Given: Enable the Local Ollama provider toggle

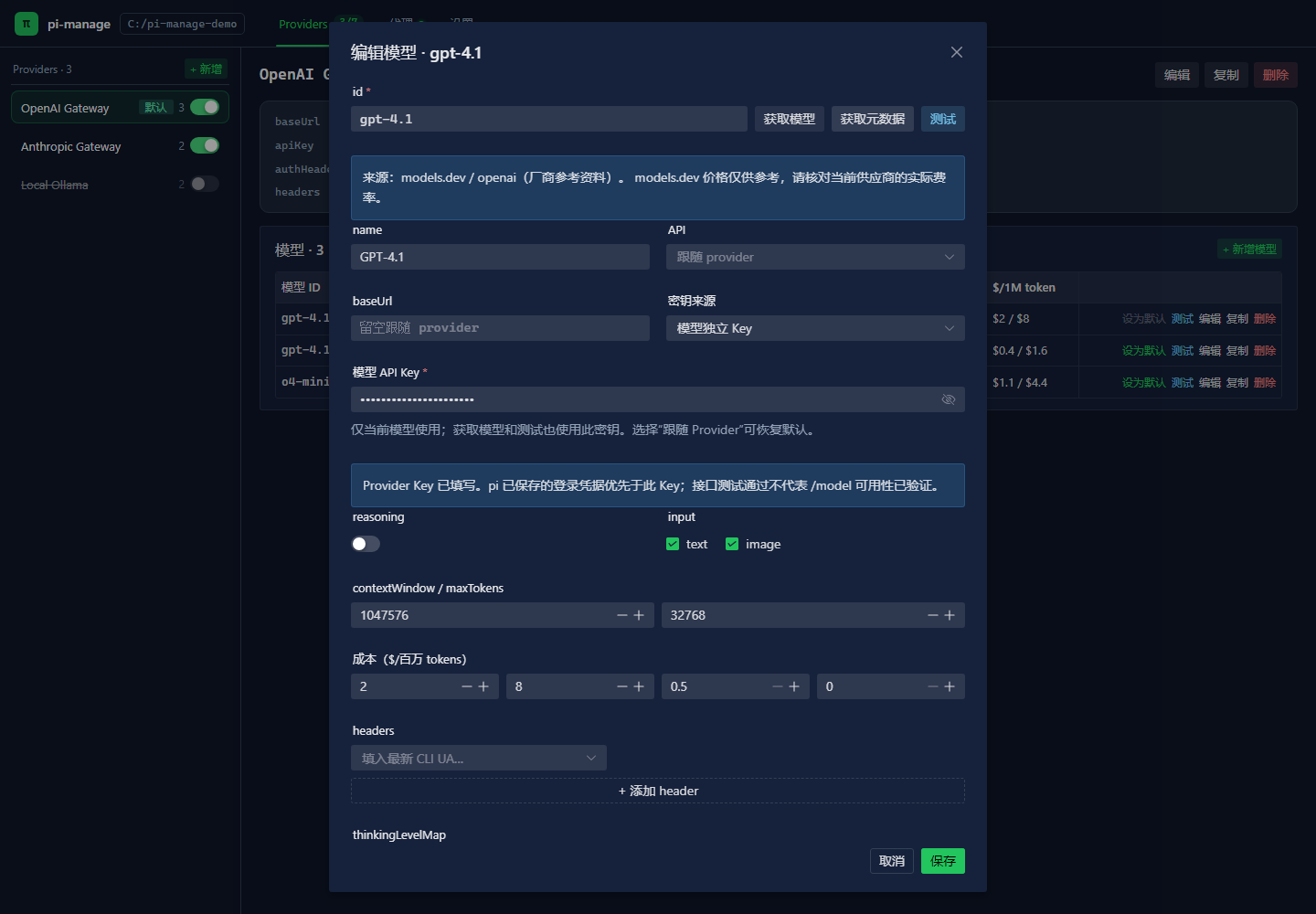Looking at the screenshot, I should coord(205,184).
